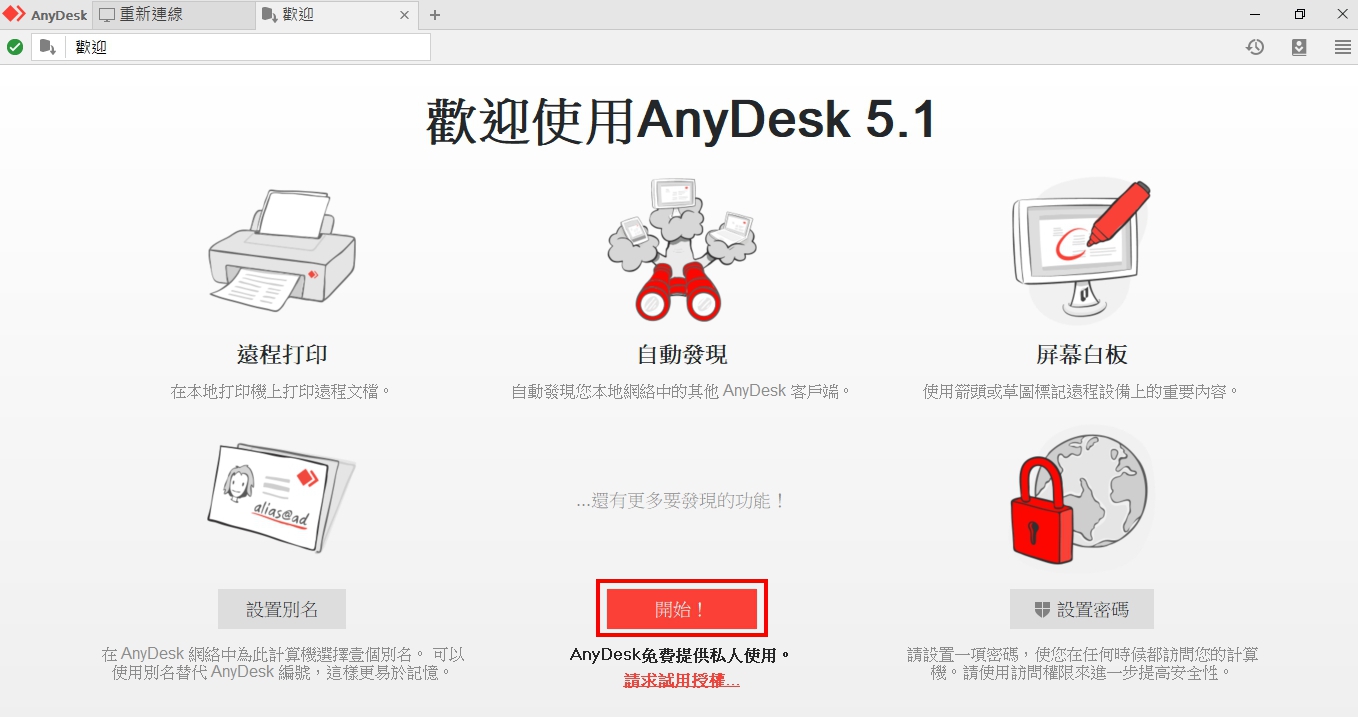Open the session history clock icon
This screenshot has width=1358, height=717.
[x=1254, y=47]
